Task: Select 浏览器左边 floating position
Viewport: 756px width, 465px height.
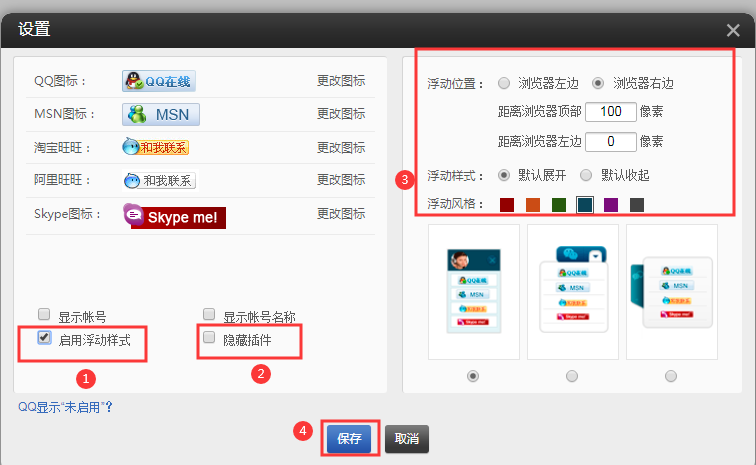Action: 503,83
